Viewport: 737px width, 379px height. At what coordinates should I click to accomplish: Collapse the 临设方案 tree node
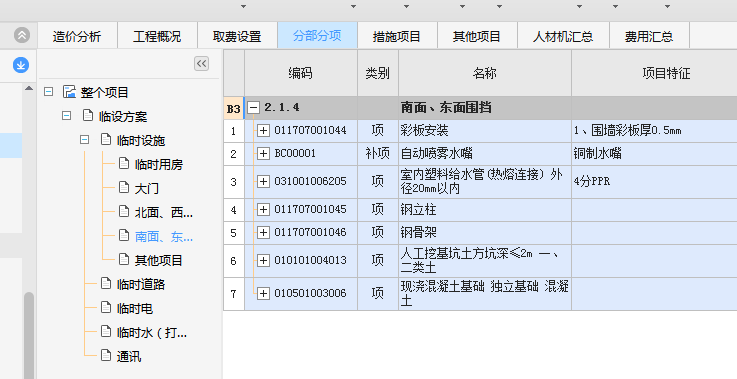66,116
